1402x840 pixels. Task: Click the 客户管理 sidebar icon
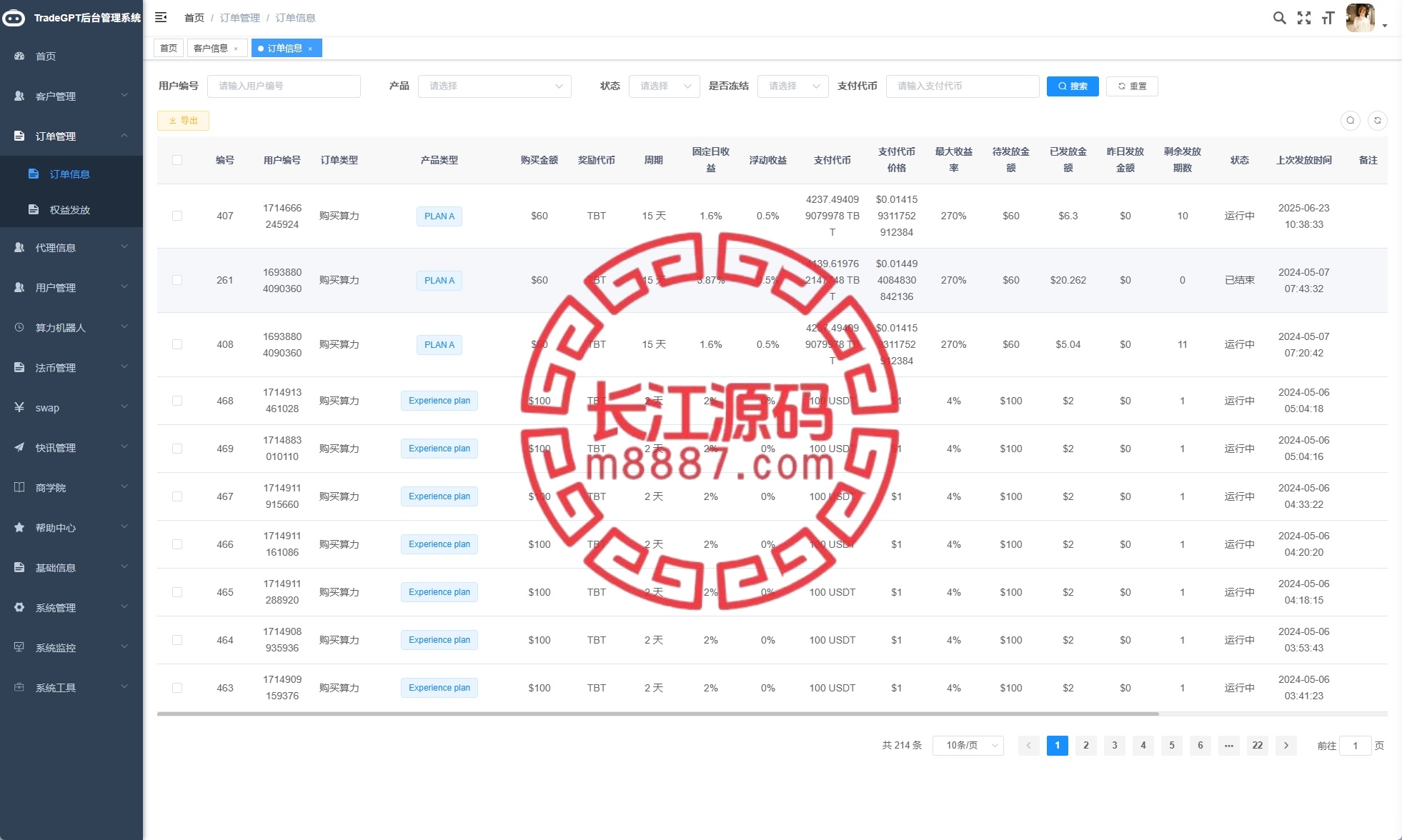(x=19, y=96)
